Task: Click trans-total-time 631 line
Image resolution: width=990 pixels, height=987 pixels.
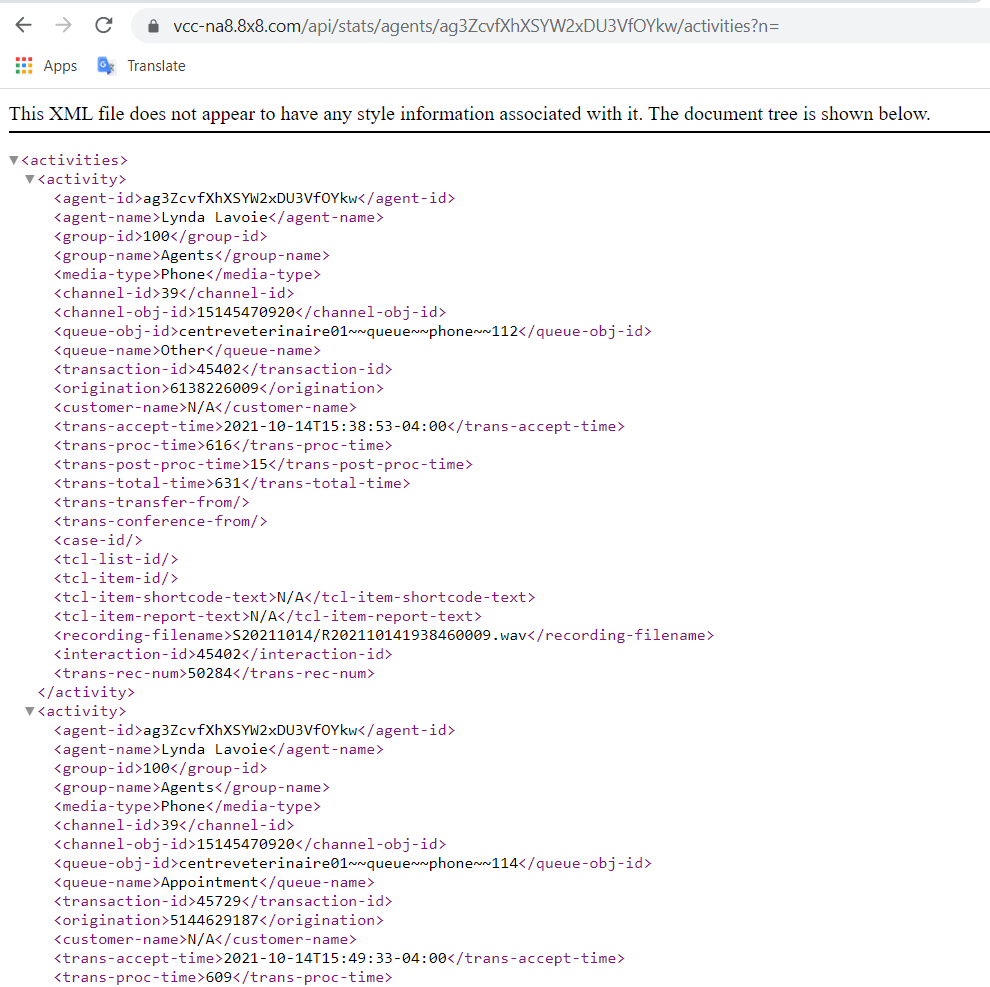Action: coord(232,483)
